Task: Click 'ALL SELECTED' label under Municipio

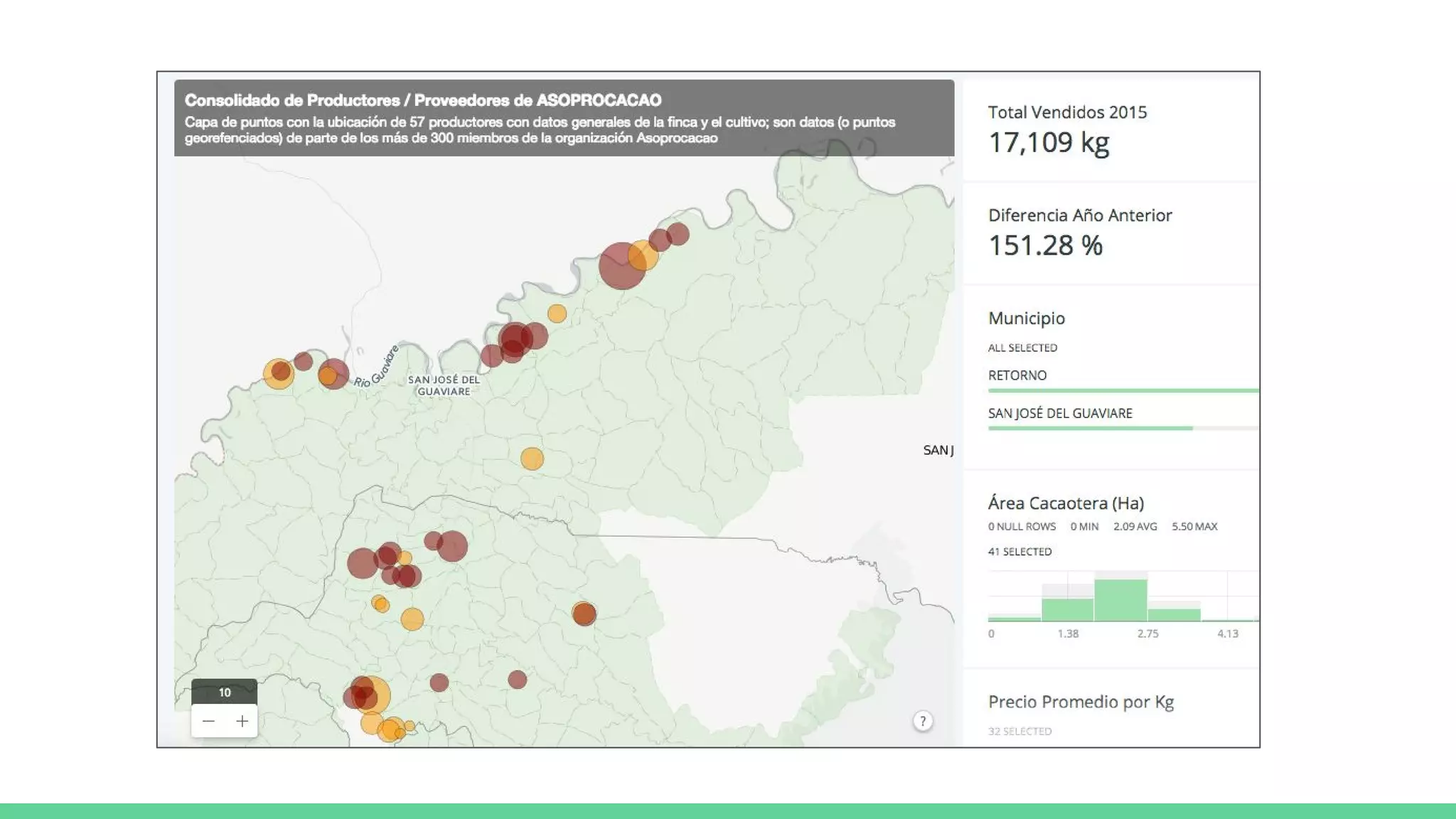Action: pyautogui.click(x=1022, y=348)
